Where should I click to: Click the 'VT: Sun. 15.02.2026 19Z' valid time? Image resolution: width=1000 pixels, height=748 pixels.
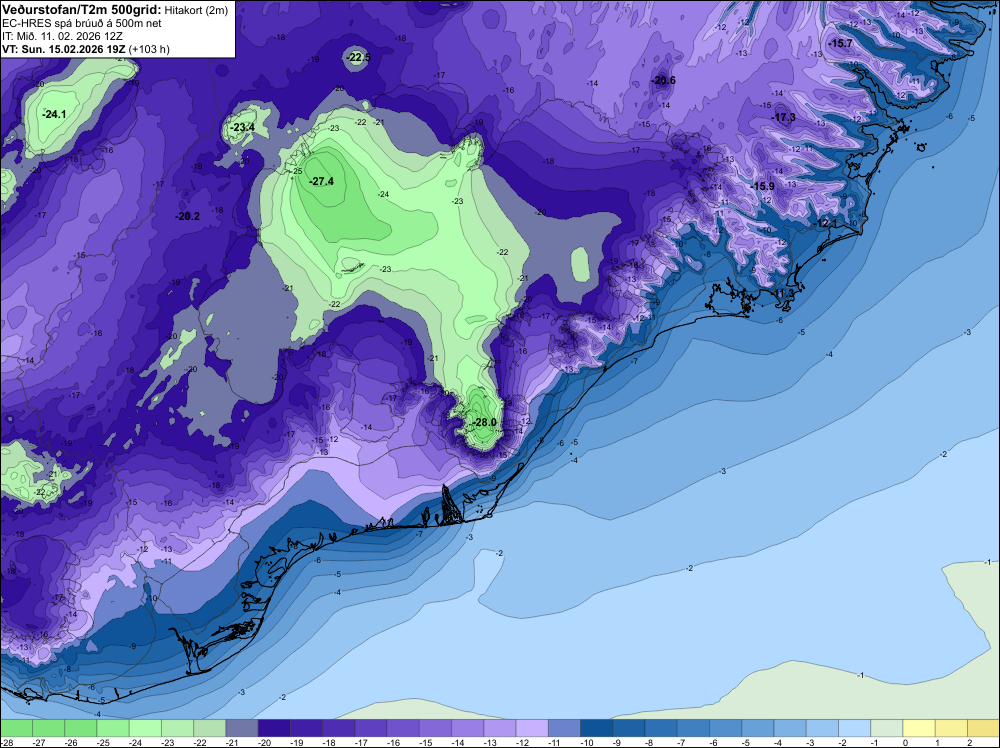pos(64,49)
